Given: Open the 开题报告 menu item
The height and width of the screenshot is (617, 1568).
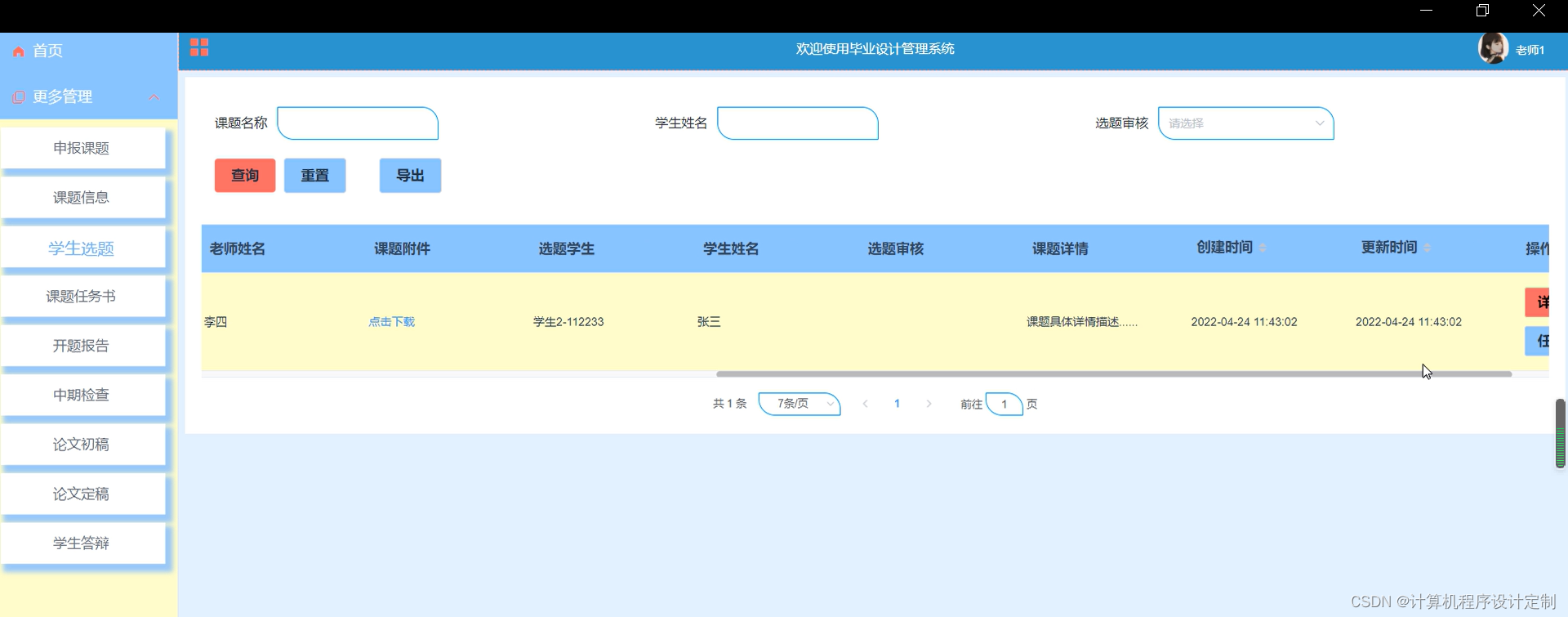Looking at the screenshot, I should [x=82, y=346].
